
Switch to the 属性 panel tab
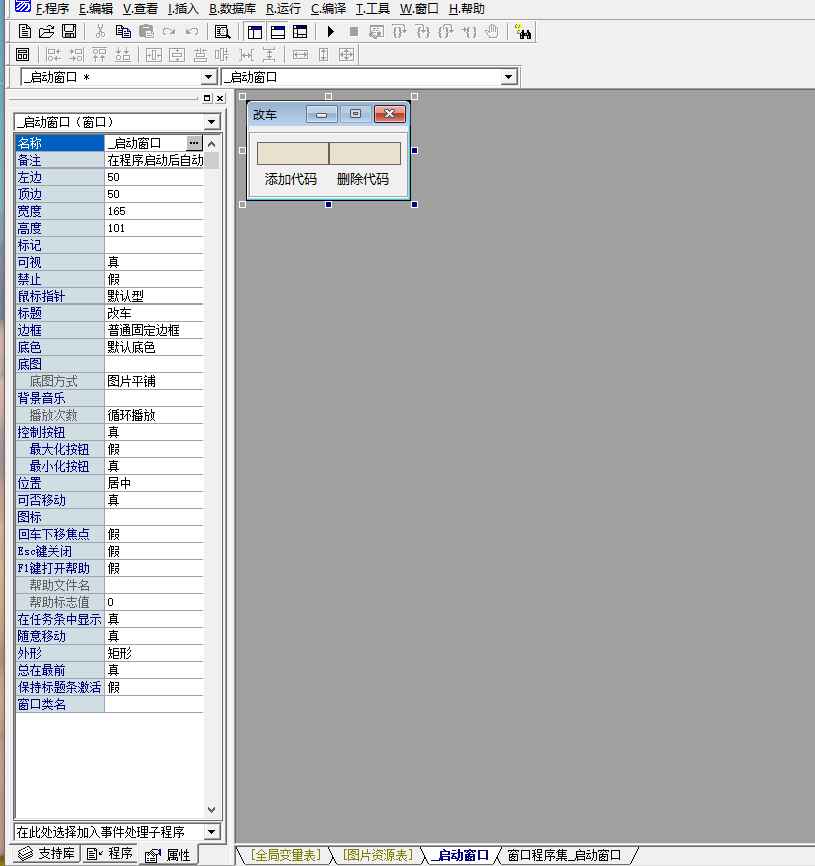168,855
